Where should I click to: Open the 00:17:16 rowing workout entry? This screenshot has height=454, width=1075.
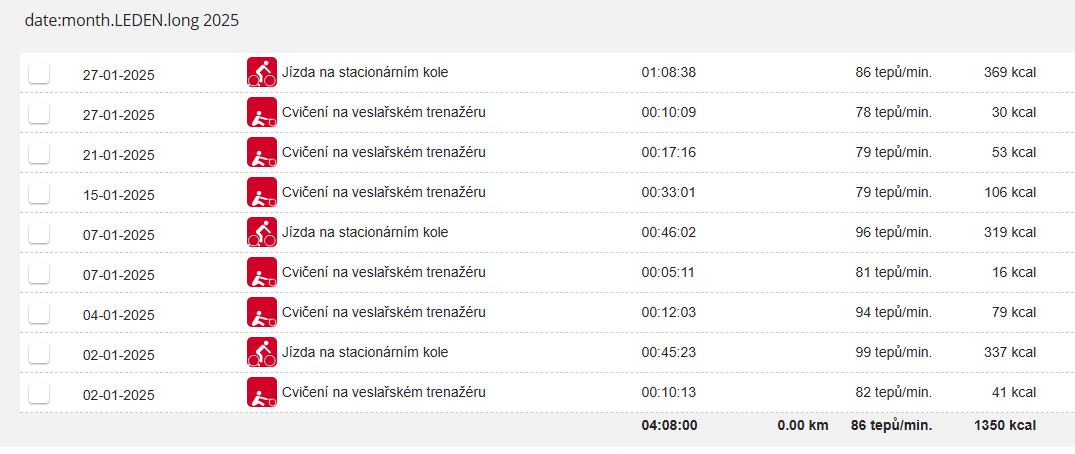[384, 152]
